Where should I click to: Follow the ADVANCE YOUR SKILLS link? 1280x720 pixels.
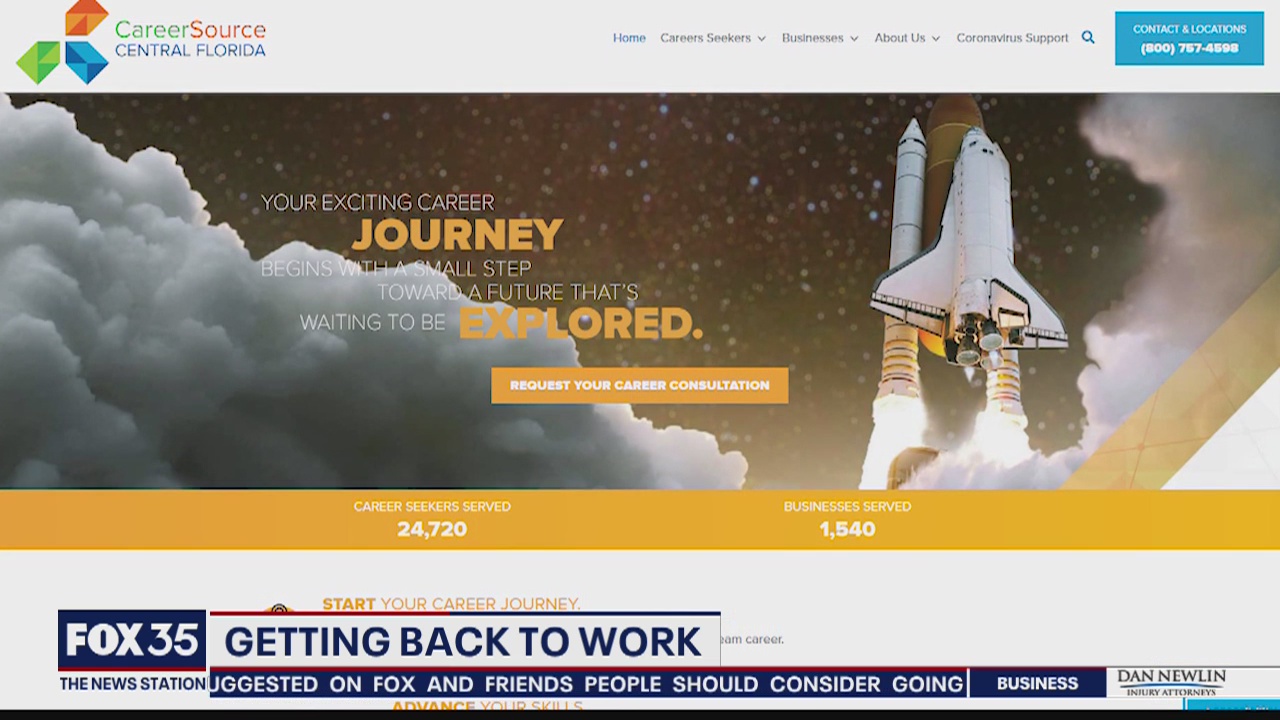(x=488, y=706)
